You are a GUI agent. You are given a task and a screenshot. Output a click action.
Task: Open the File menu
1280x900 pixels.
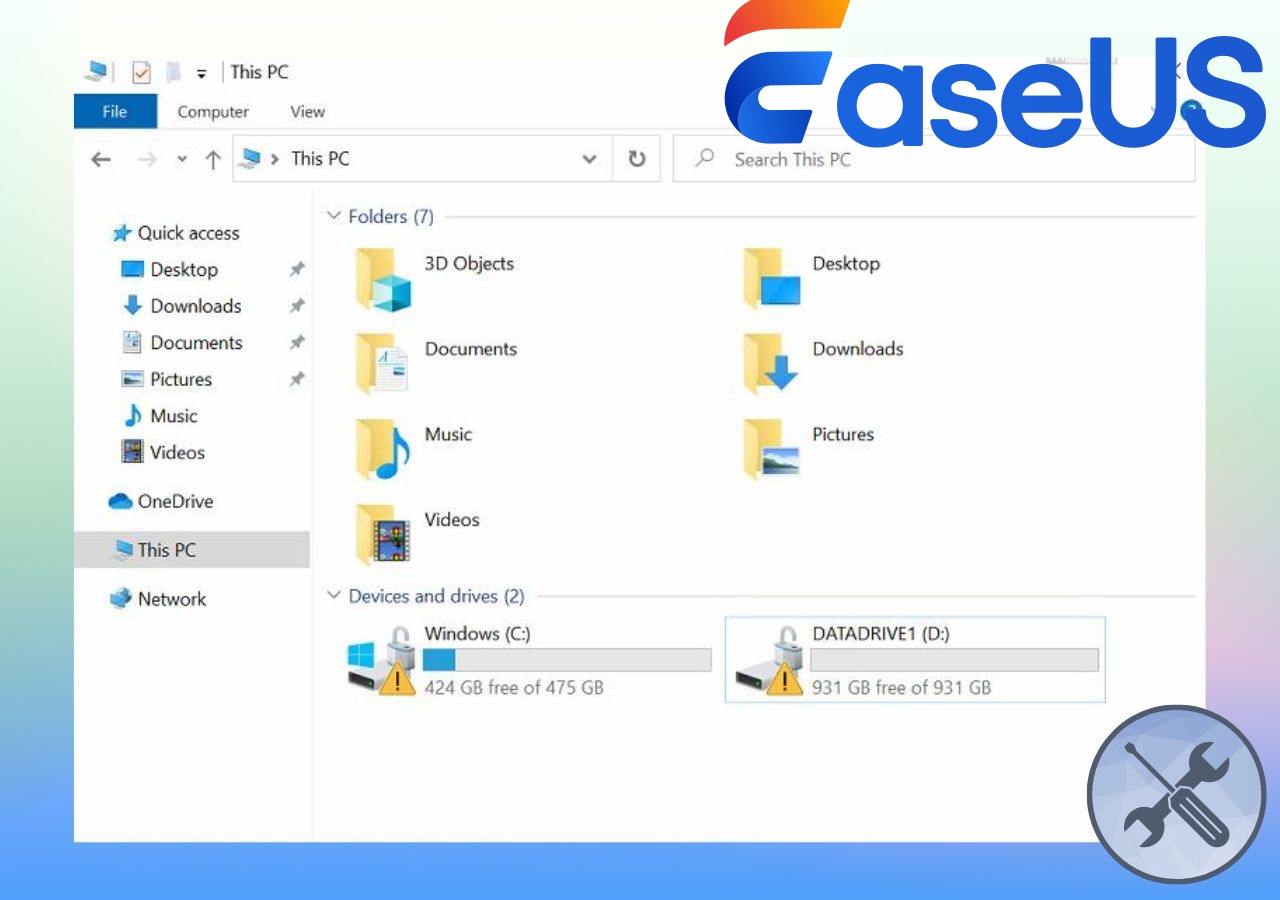pyautogui.click(x=115, y=111)
